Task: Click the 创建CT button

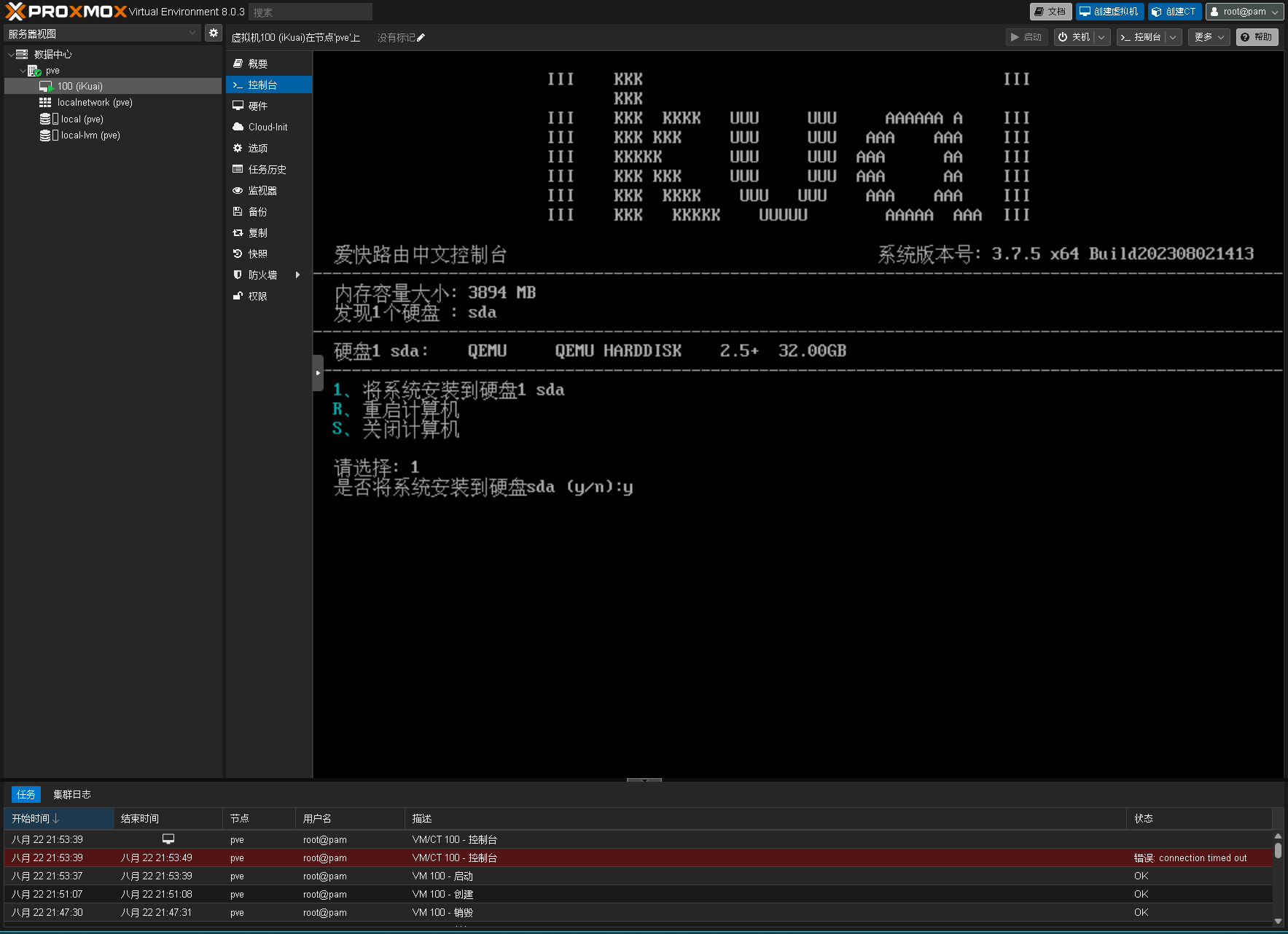Action: tap(1174, 12)
